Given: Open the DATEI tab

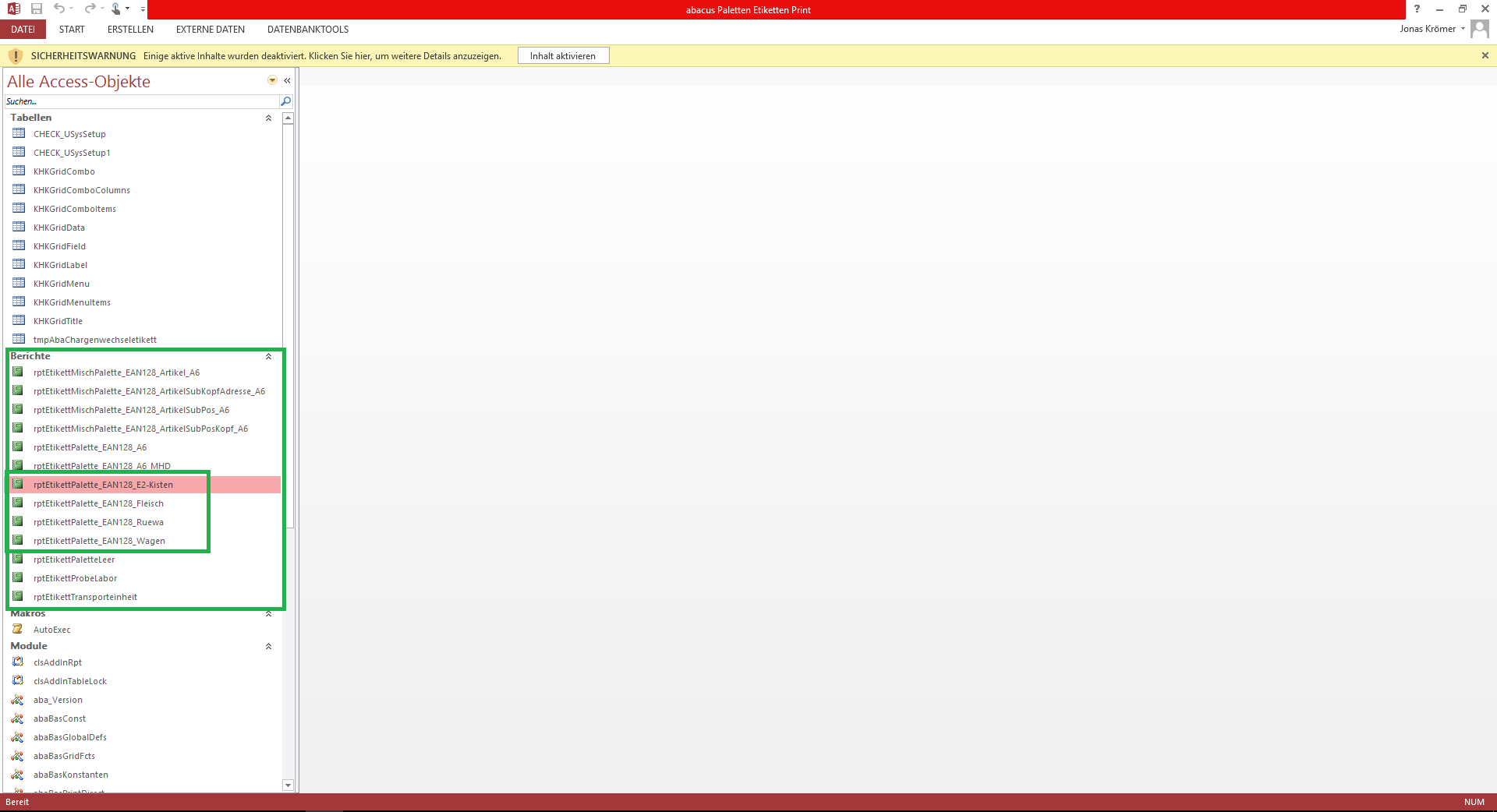Looking at the screenshot, I should [x=23, y=30].
